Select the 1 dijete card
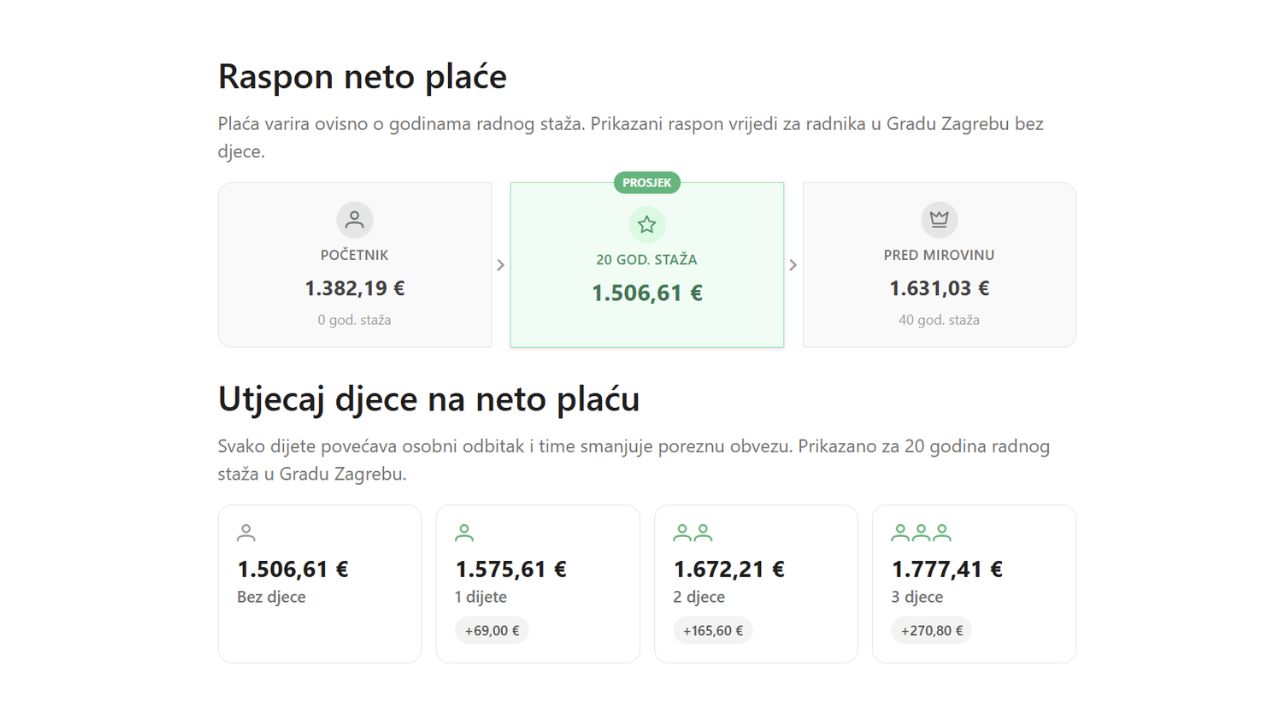The image size is (1280, 720). pos(537,583)
